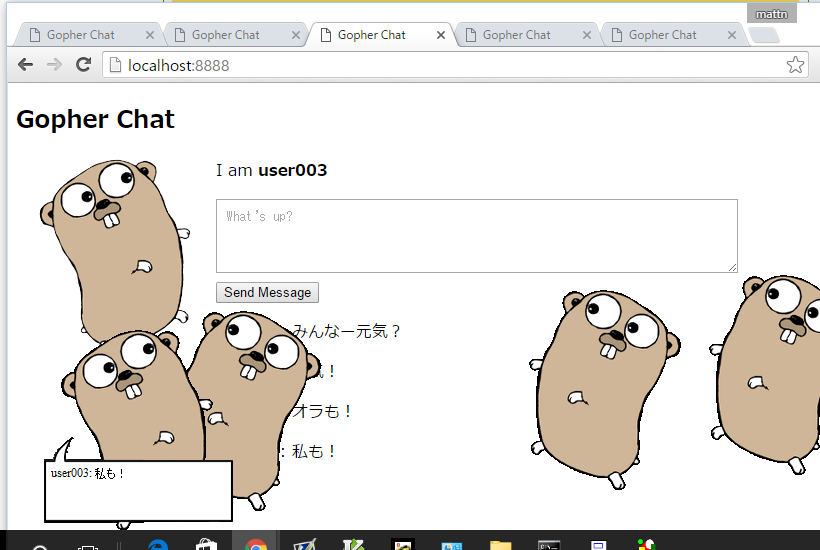This screenshot has height=550, width=820.
Task: Close the active Gopher Chat tab
Action: pos(441,35)
